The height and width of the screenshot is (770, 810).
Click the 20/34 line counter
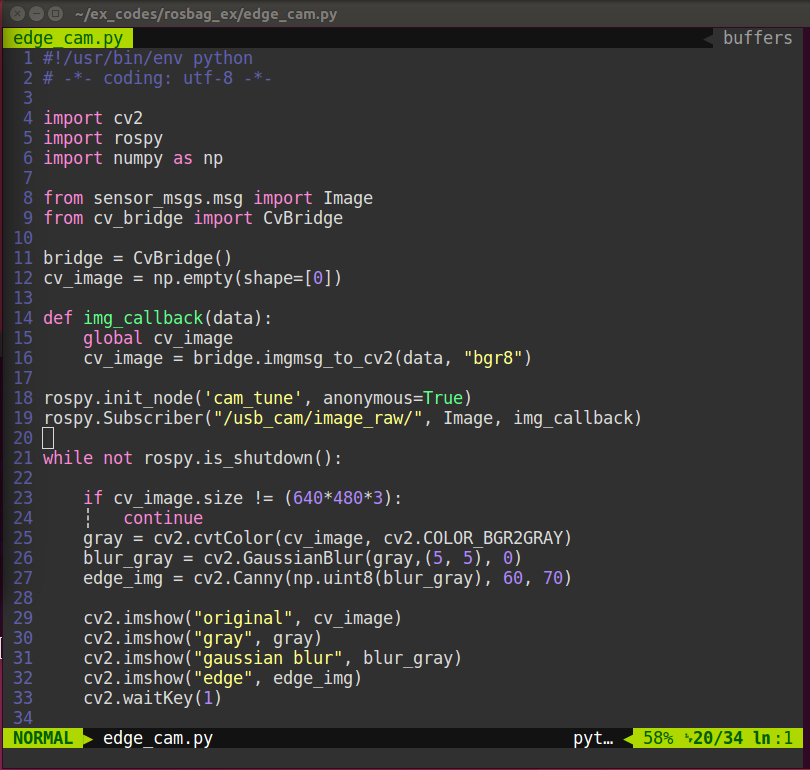tap(718, 738)
